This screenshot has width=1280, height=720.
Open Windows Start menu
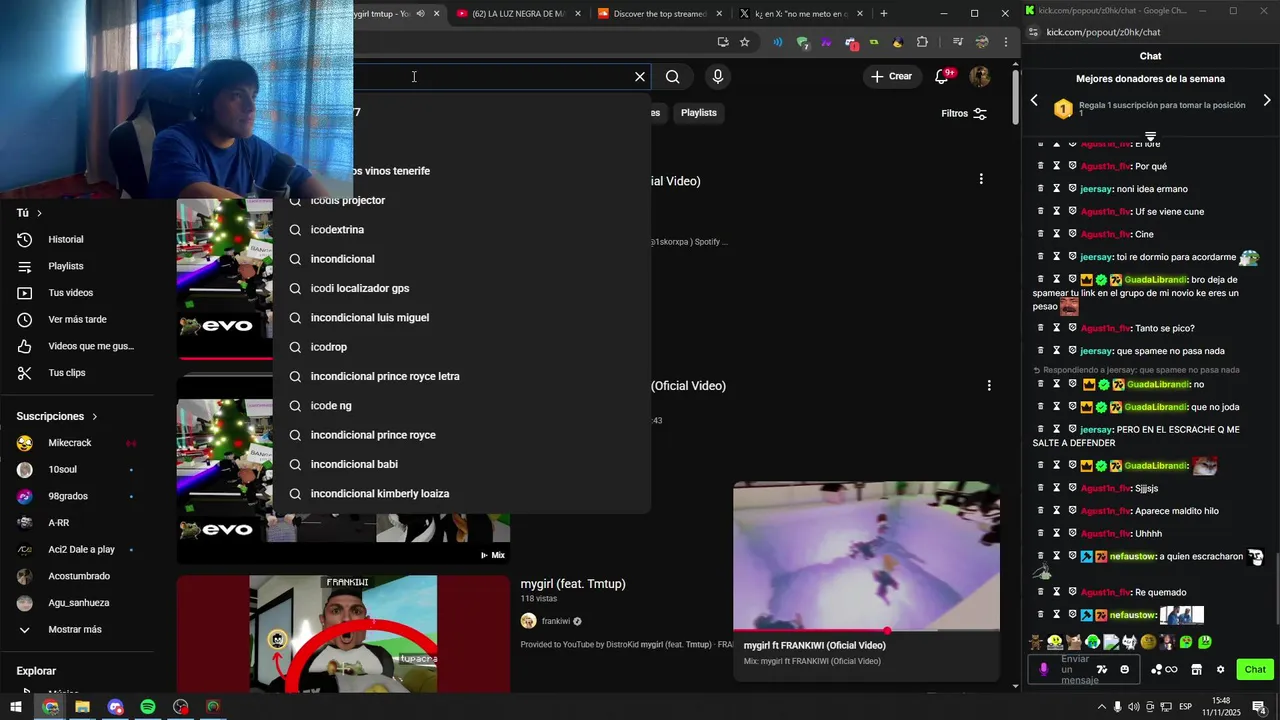click(16, 707)
